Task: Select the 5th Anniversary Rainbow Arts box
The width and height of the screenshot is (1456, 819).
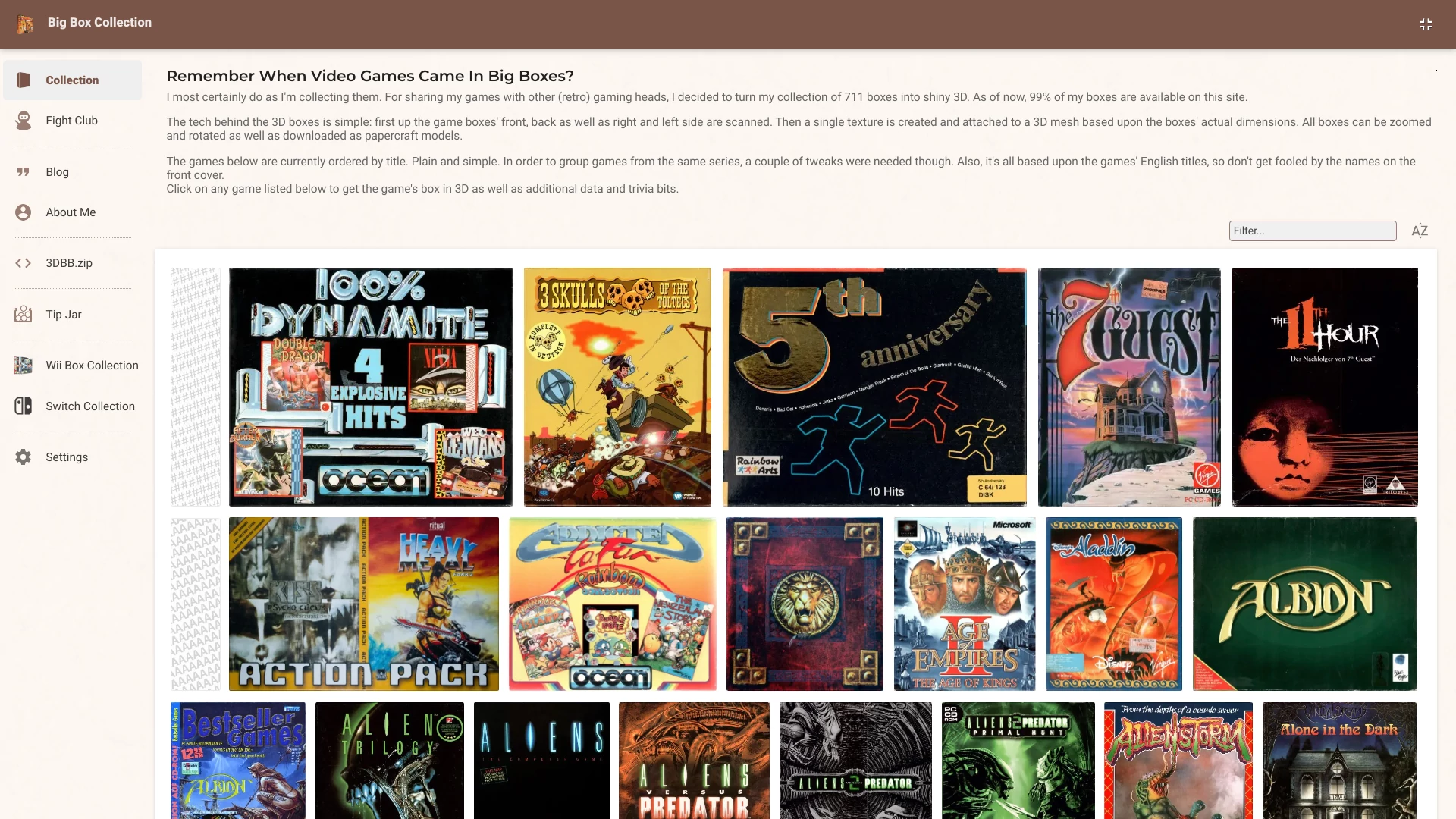Action: coord(874,387)
